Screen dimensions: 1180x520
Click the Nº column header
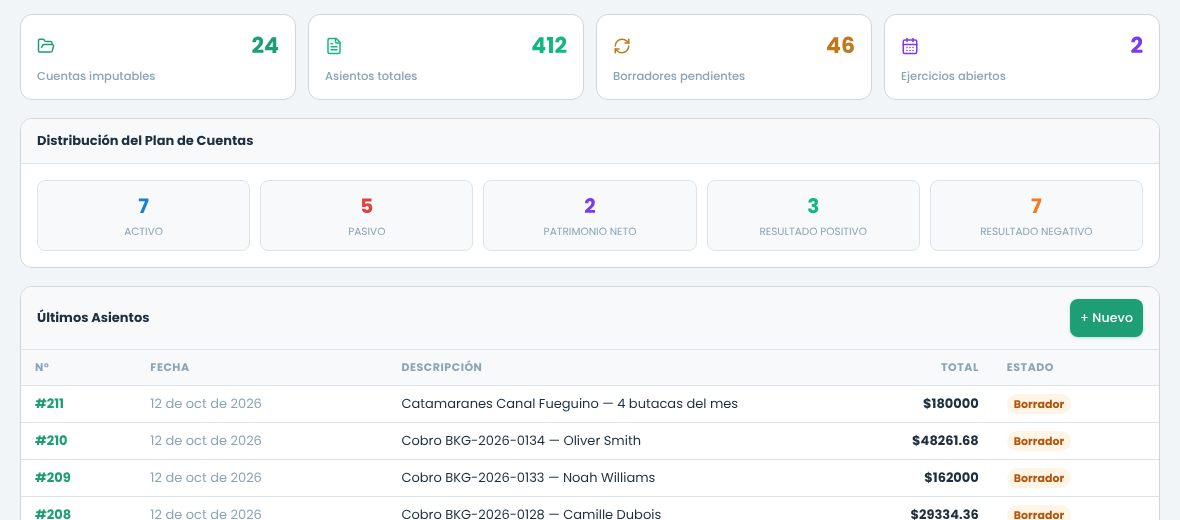(x=42, y=367)
